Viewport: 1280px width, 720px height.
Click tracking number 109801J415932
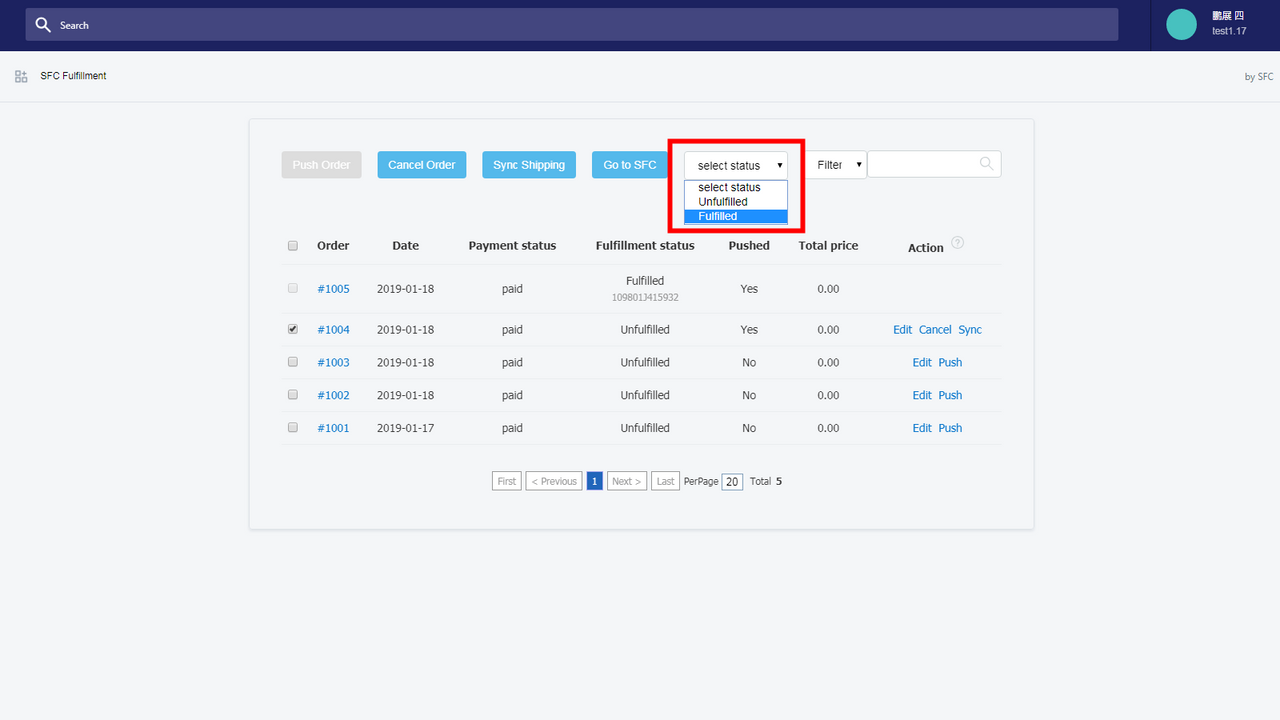[645, 298]
